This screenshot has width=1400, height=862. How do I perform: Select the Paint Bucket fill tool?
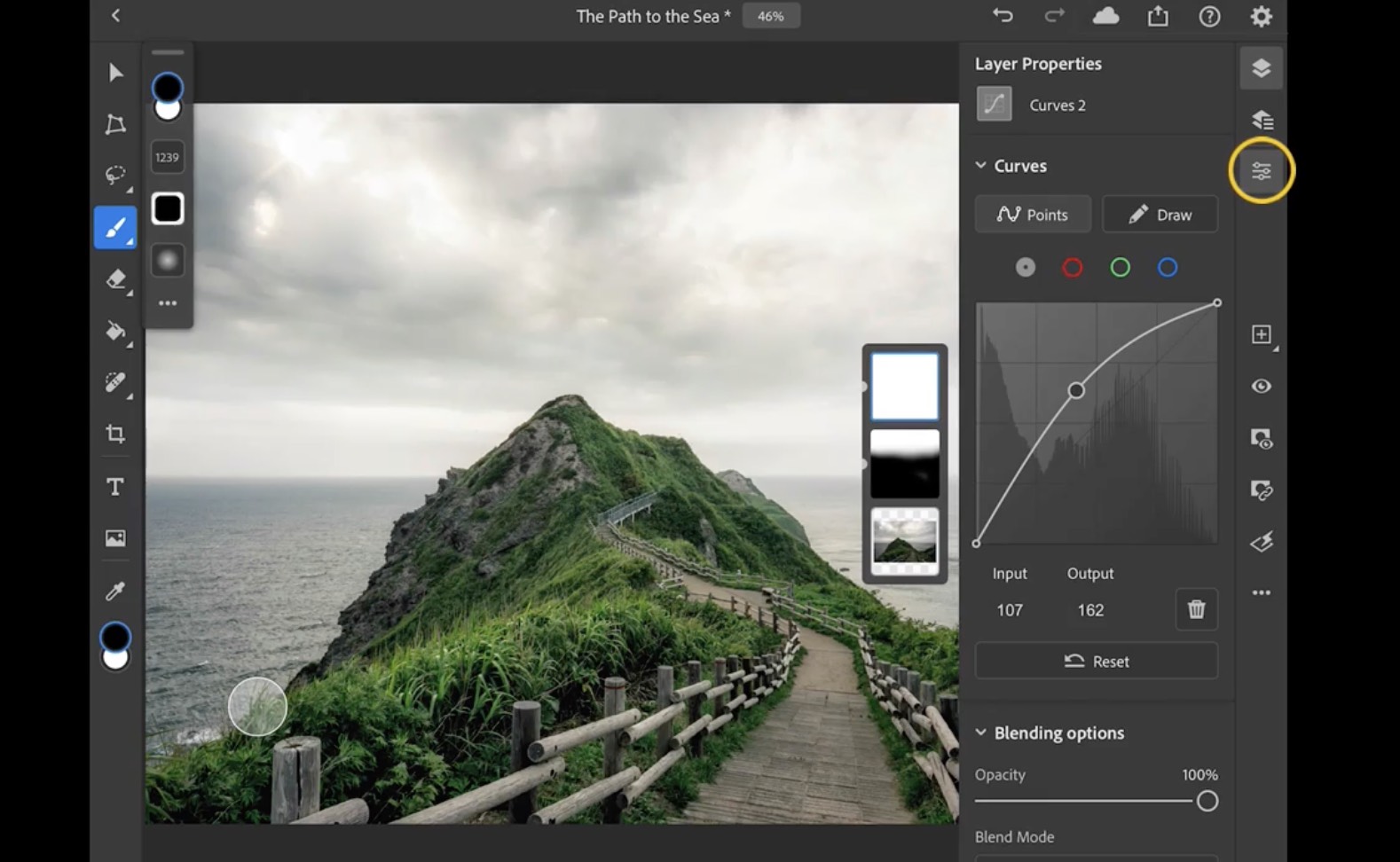115,332
